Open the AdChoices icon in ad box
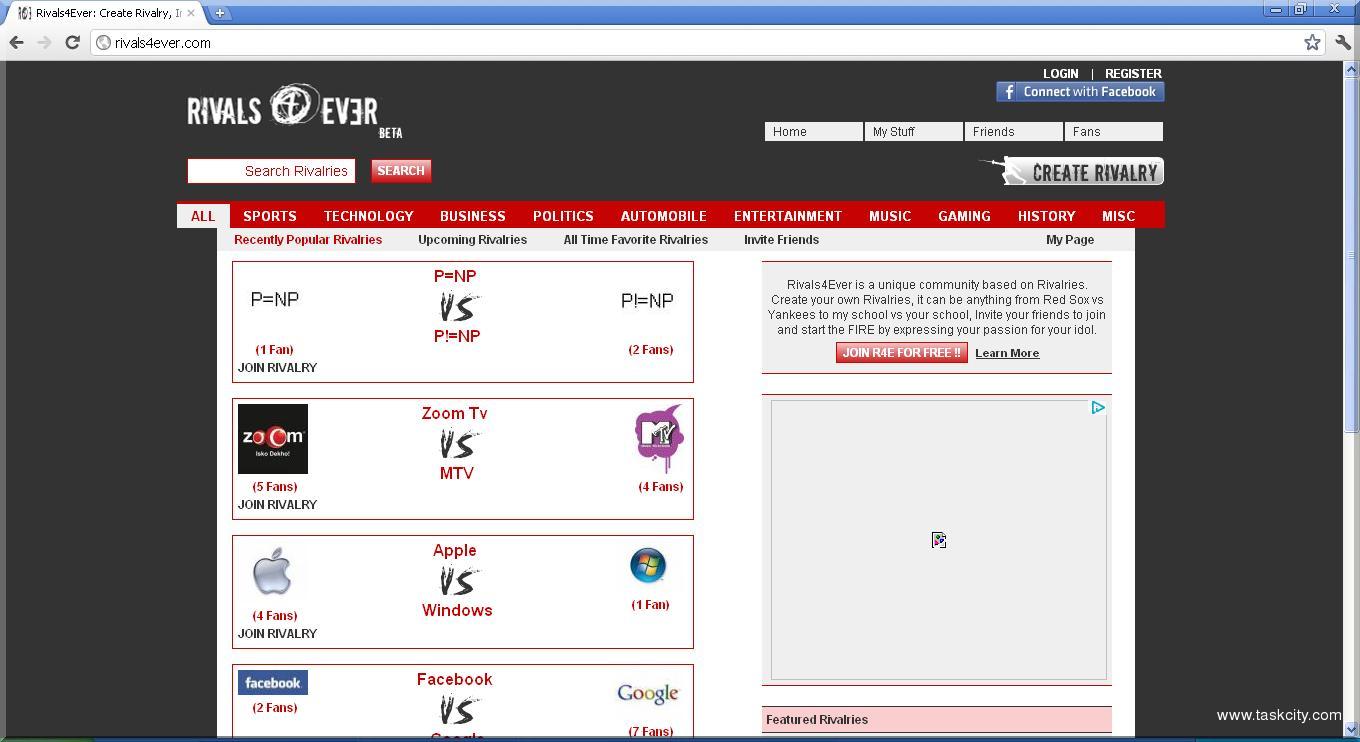Screen dimensions: 1360x742 click(1097, 408)
